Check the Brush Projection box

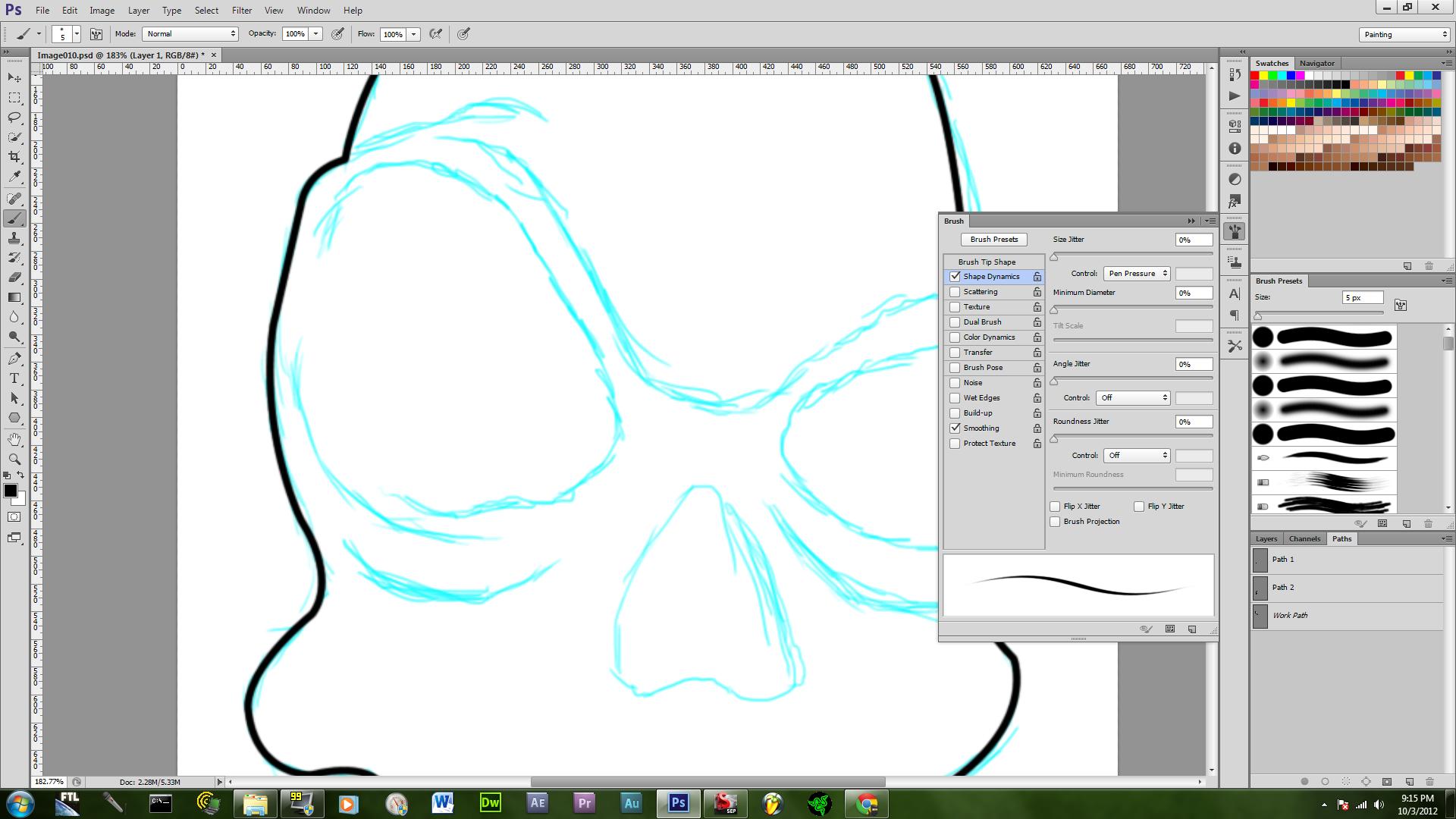(x=1055, y=522)
